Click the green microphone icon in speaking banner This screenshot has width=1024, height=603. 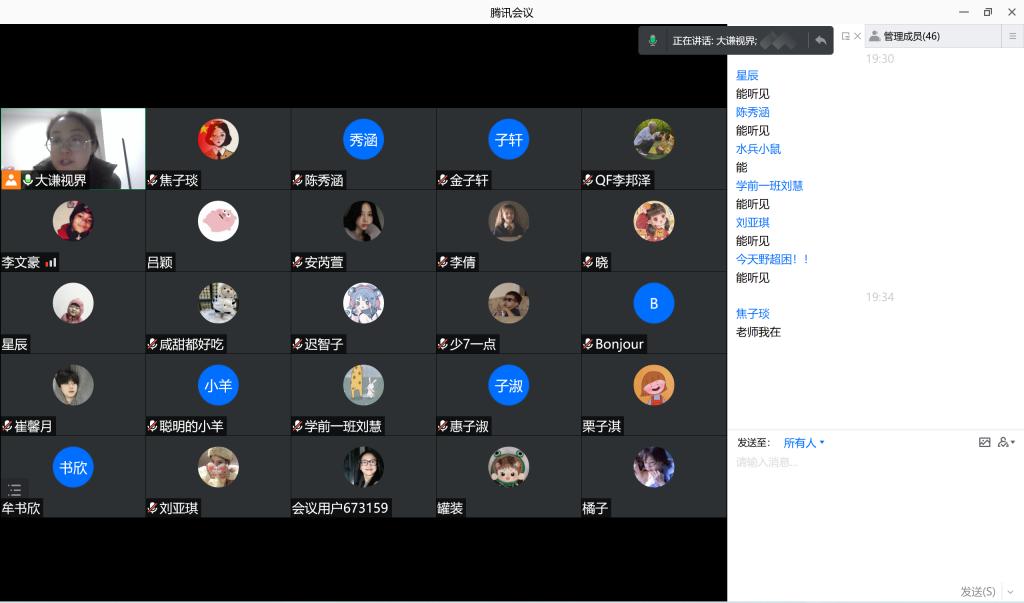click(653, 40)
